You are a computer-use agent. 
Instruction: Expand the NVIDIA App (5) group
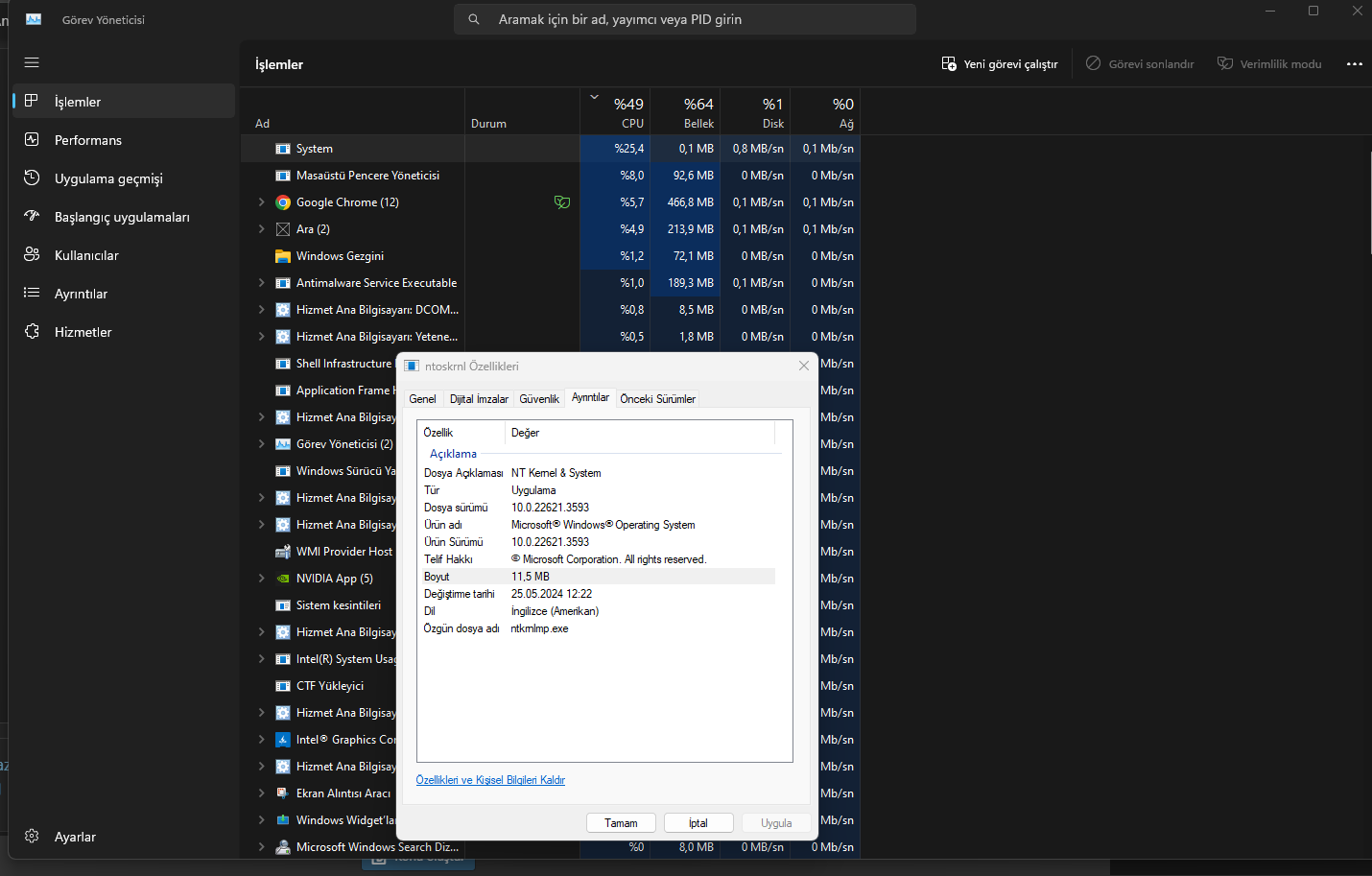261,579
